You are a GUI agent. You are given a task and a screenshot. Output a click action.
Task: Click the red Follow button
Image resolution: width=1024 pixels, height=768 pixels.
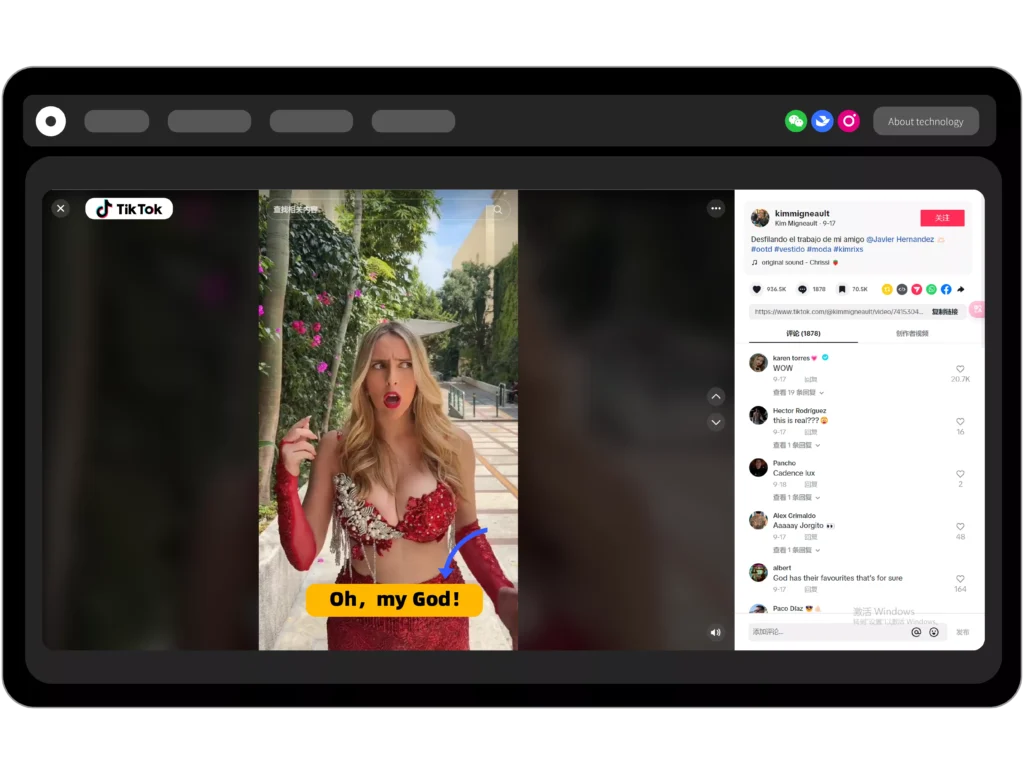coord(942,217)
